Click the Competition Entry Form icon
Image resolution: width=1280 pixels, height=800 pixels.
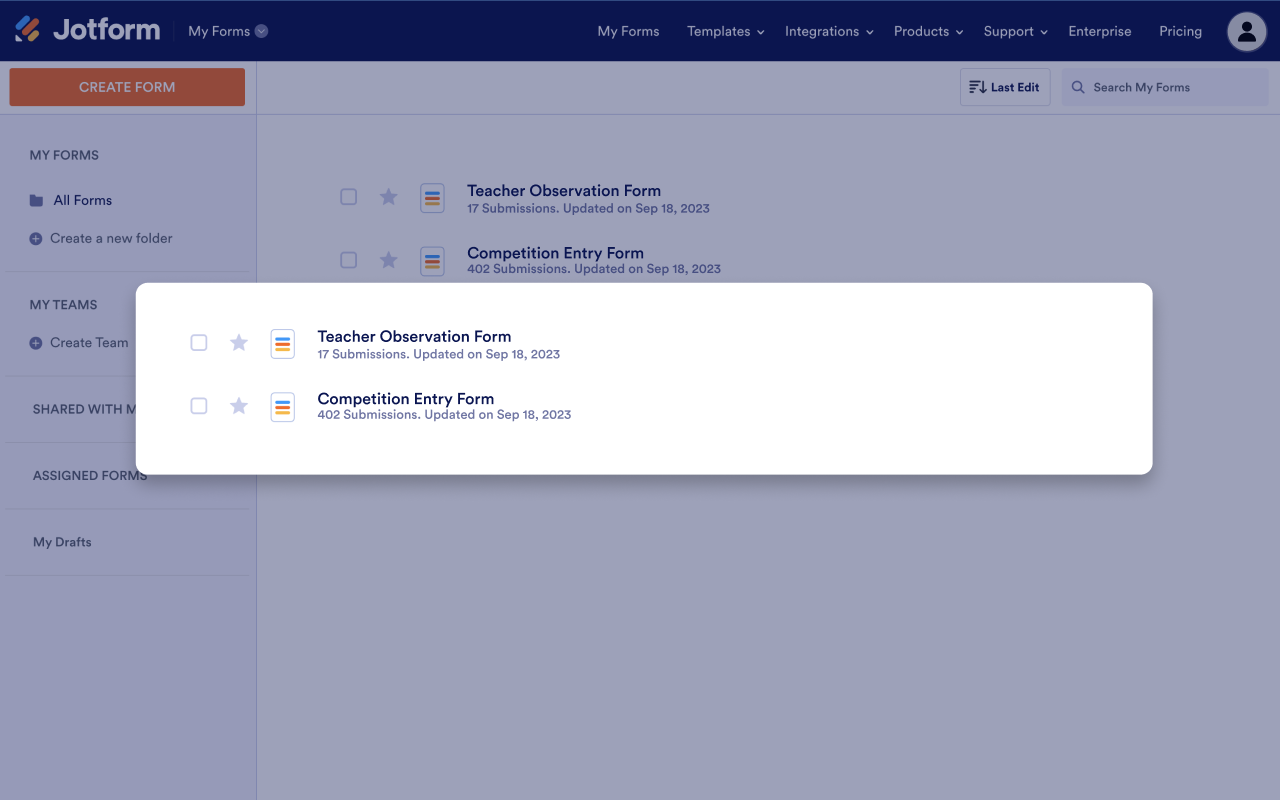(283, 407)
